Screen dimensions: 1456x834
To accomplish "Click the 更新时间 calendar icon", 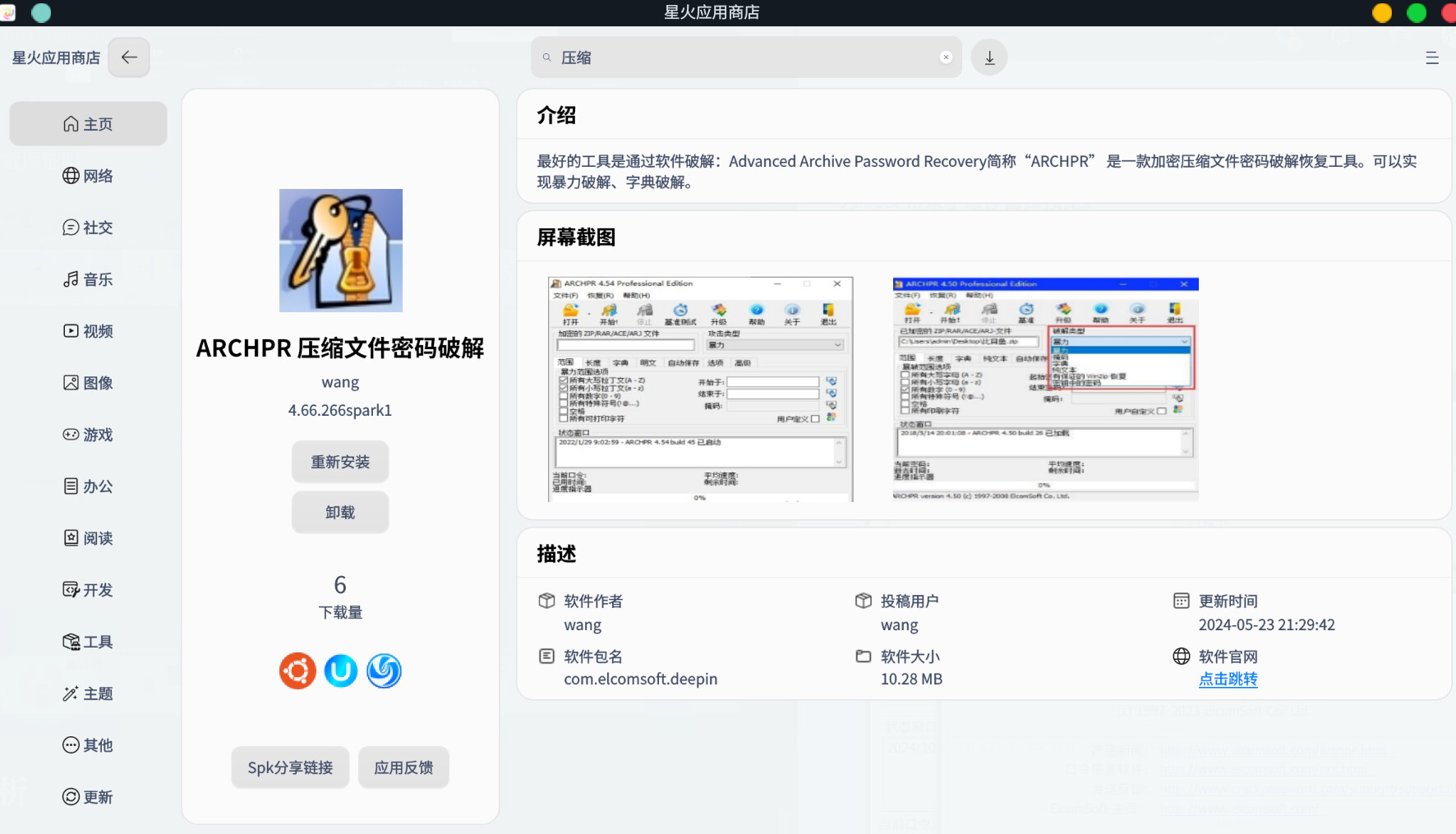I will pyautogui.click(x=1182, y=601).
